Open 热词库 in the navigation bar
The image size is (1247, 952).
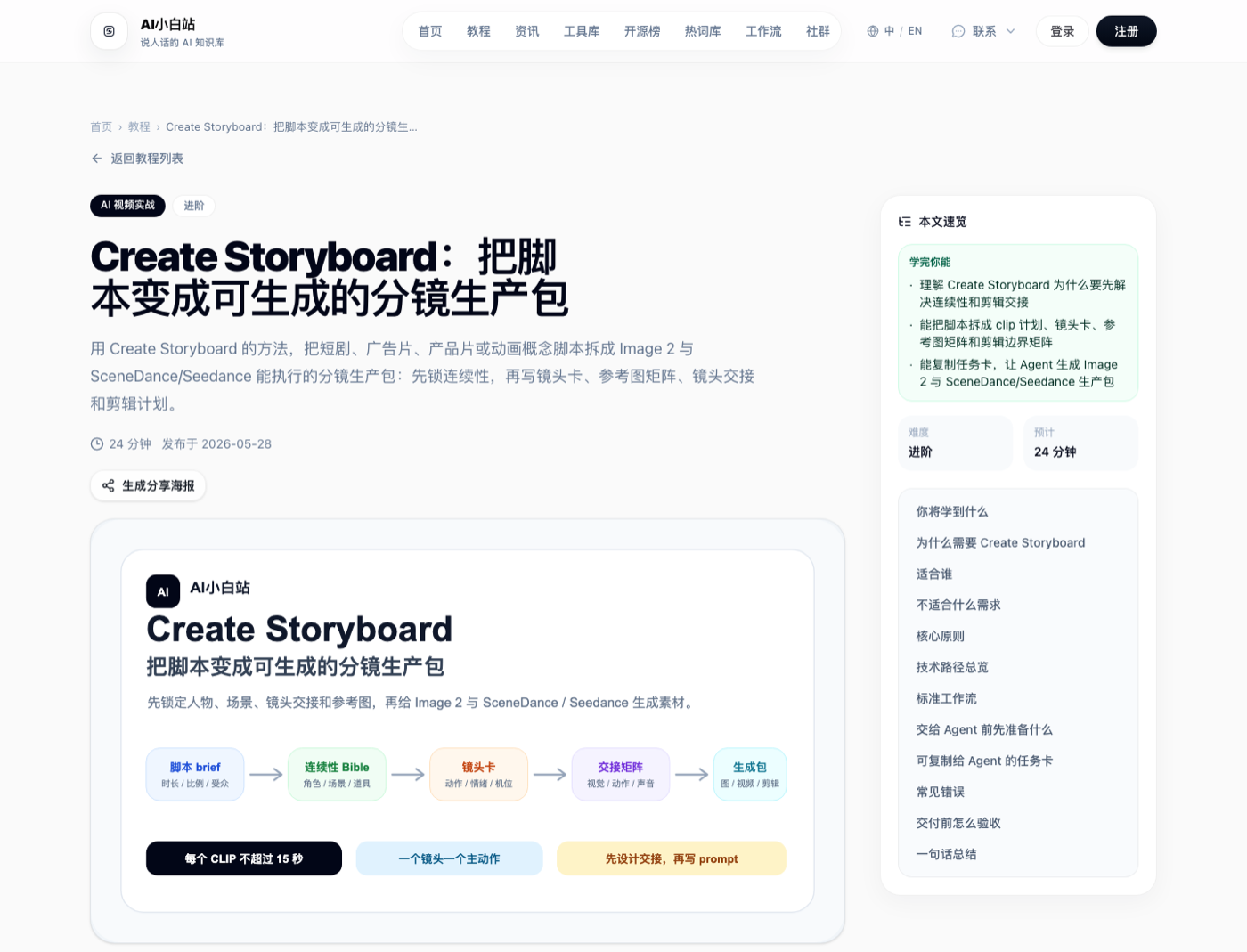(703, 31)
